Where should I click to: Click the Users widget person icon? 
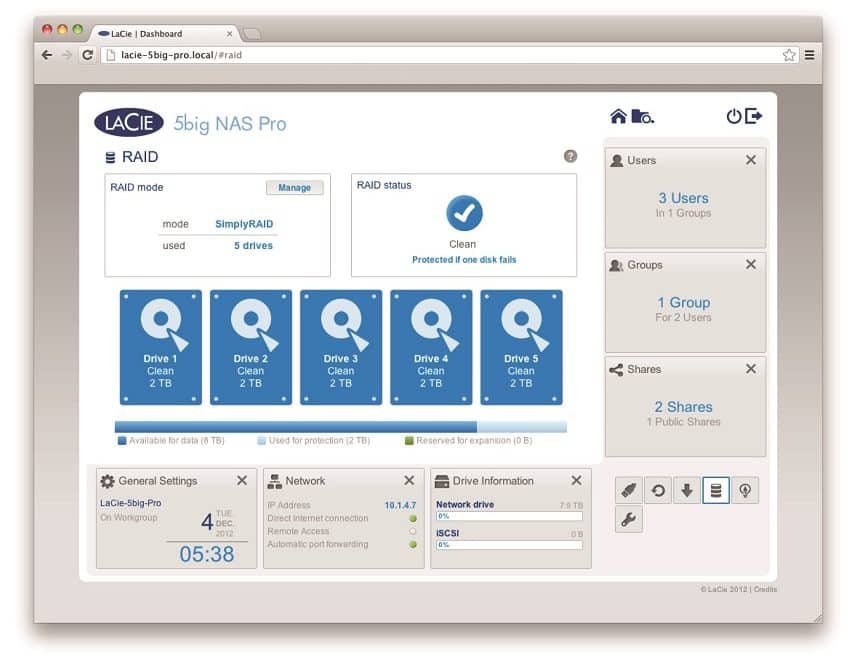point(616,160)
